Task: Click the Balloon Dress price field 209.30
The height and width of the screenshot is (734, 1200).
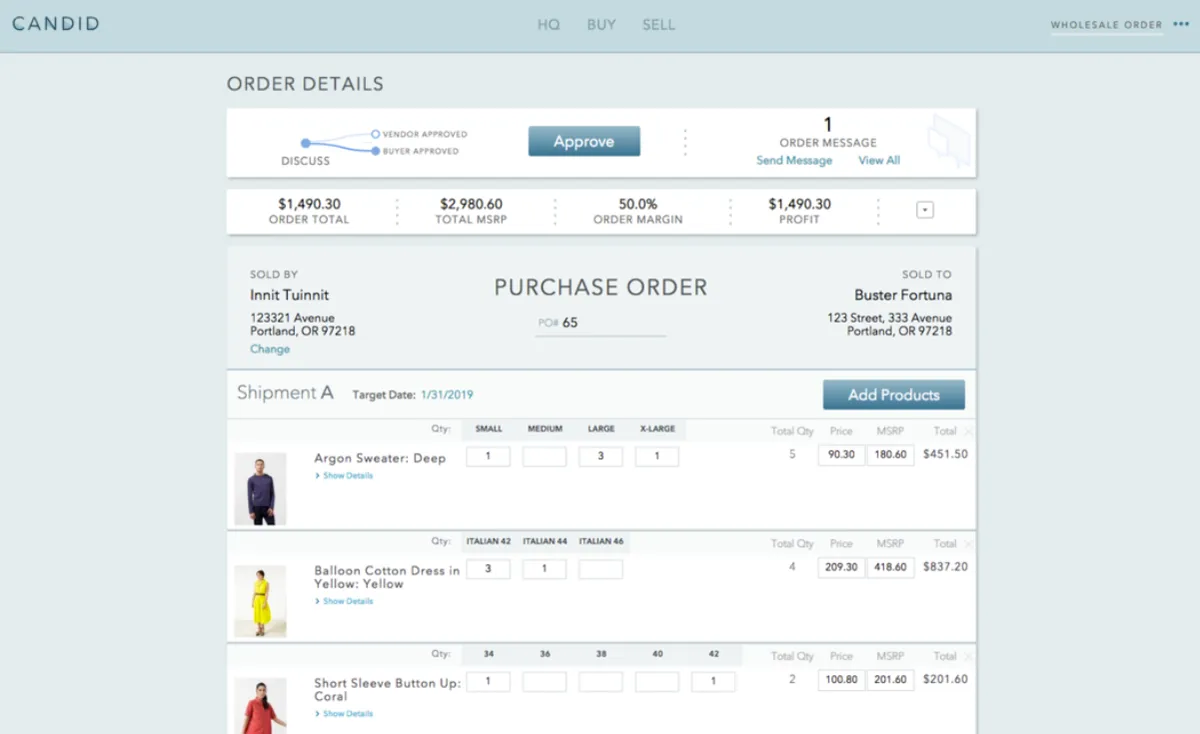Action: (841, 568)
